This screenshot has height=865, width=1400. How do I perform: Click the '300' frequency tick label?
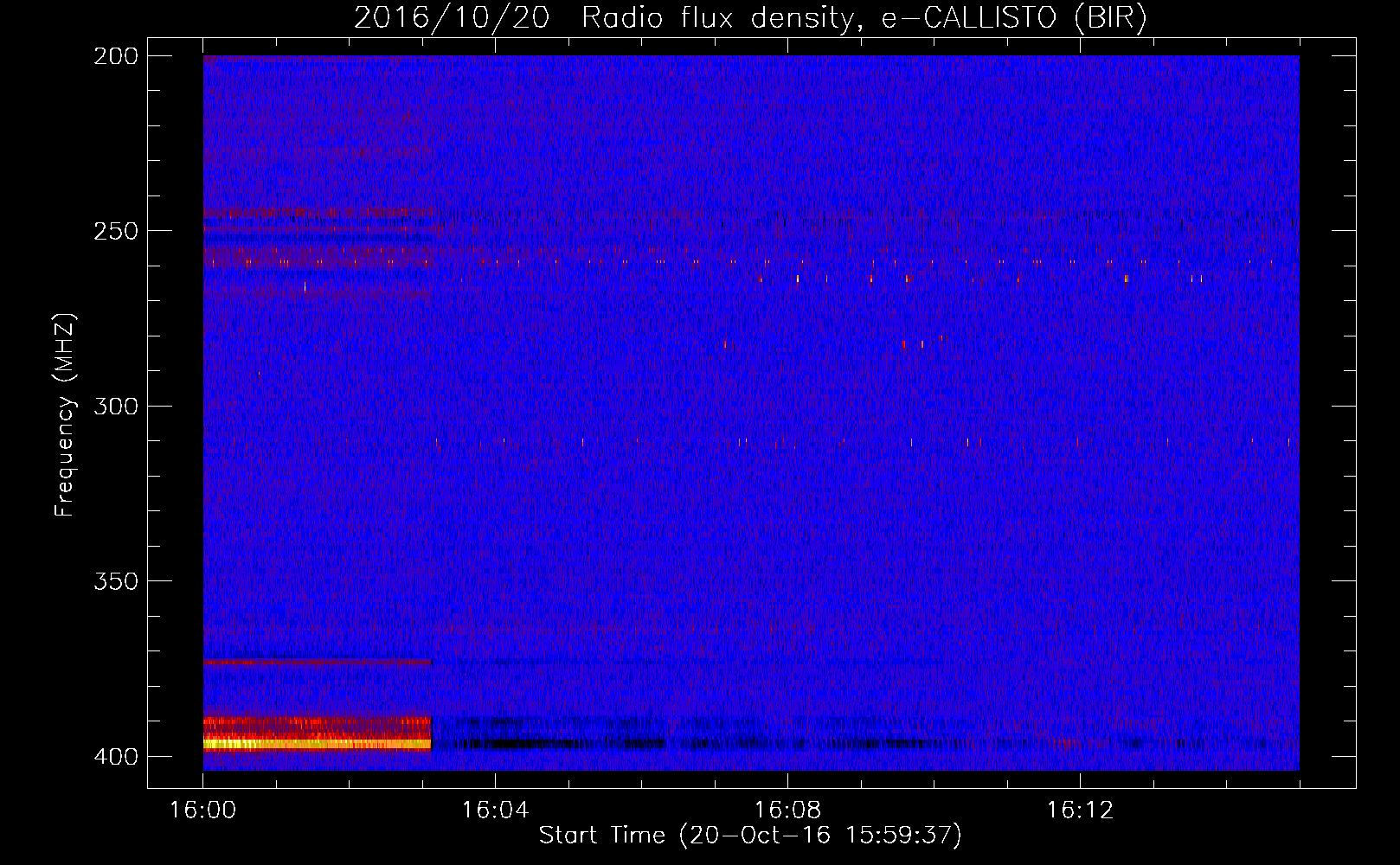point(115,406)
